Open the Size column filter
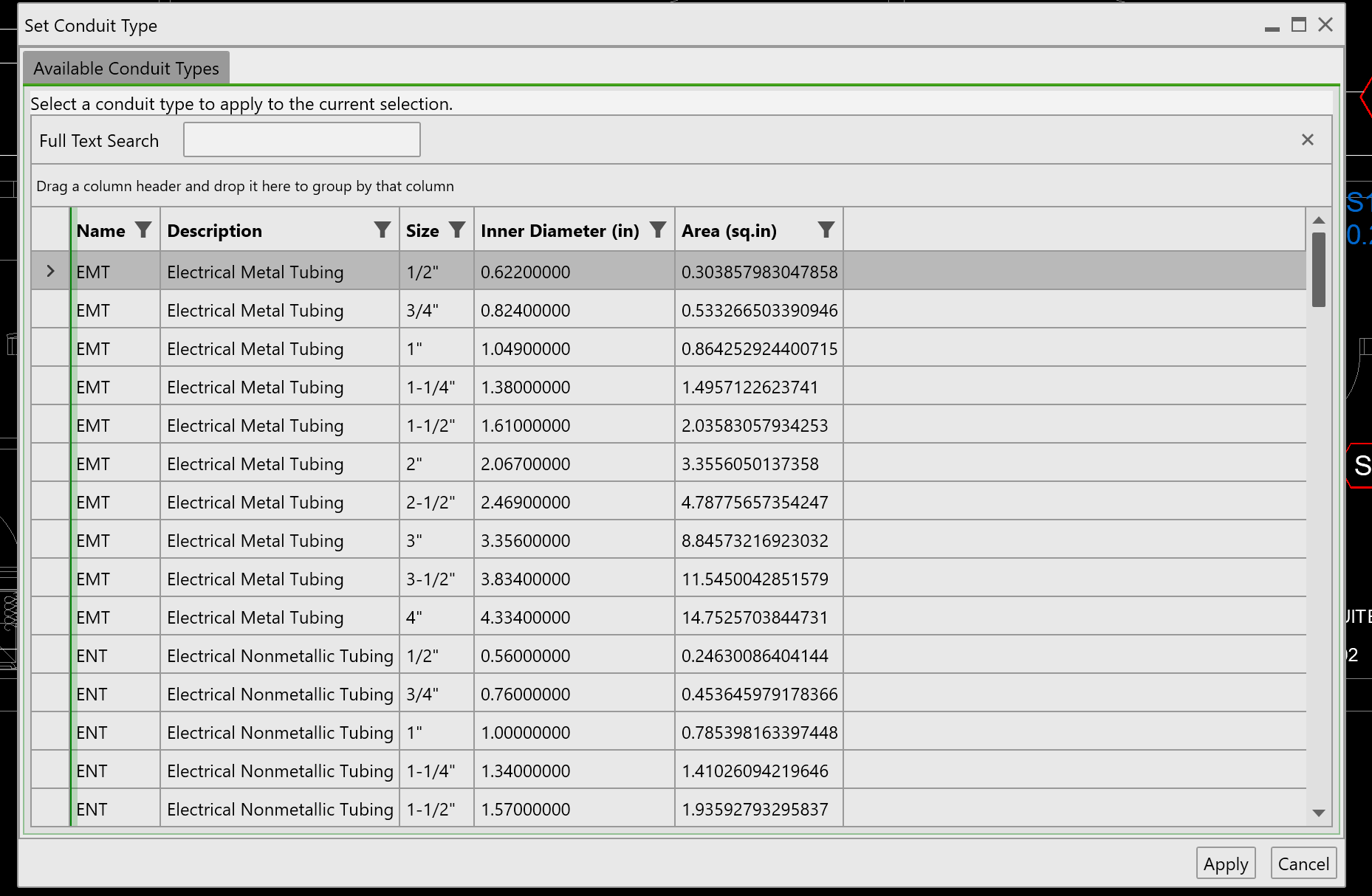The height and width of the screenshot is (896, 1372). coord(459,230)
